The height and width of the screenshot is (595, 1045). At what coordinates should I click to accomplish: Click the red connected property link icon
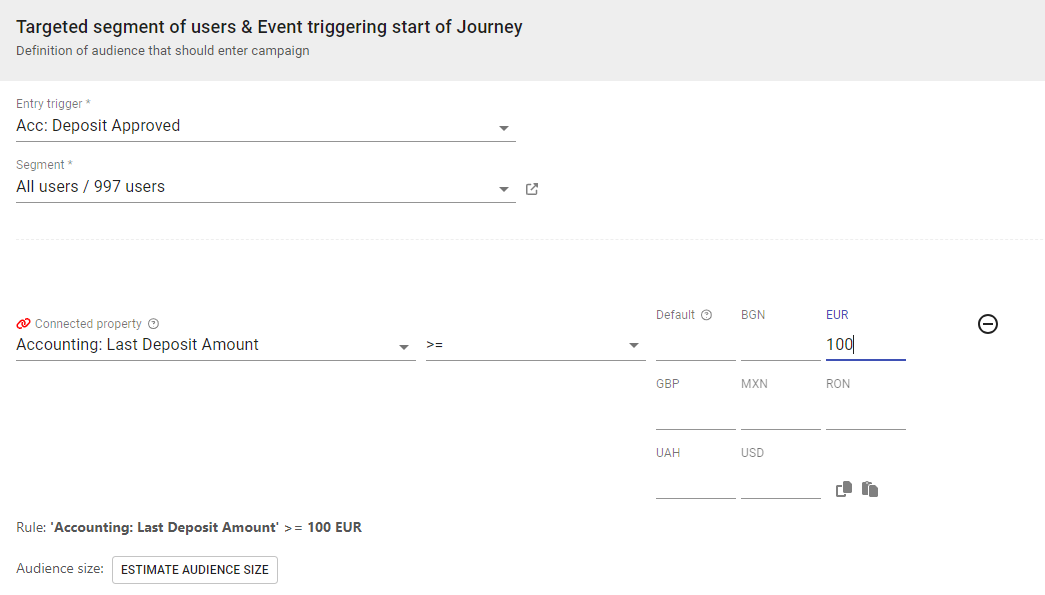(x=24, y=324)
